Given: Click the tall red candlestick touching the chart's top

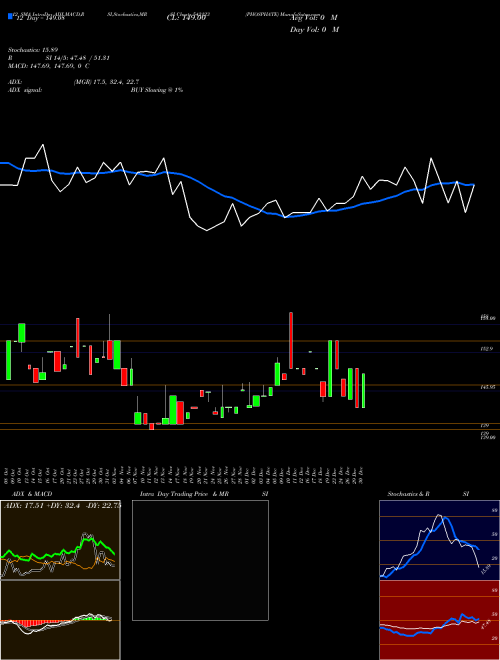Looking at the screenshot, I should [291, 340].
